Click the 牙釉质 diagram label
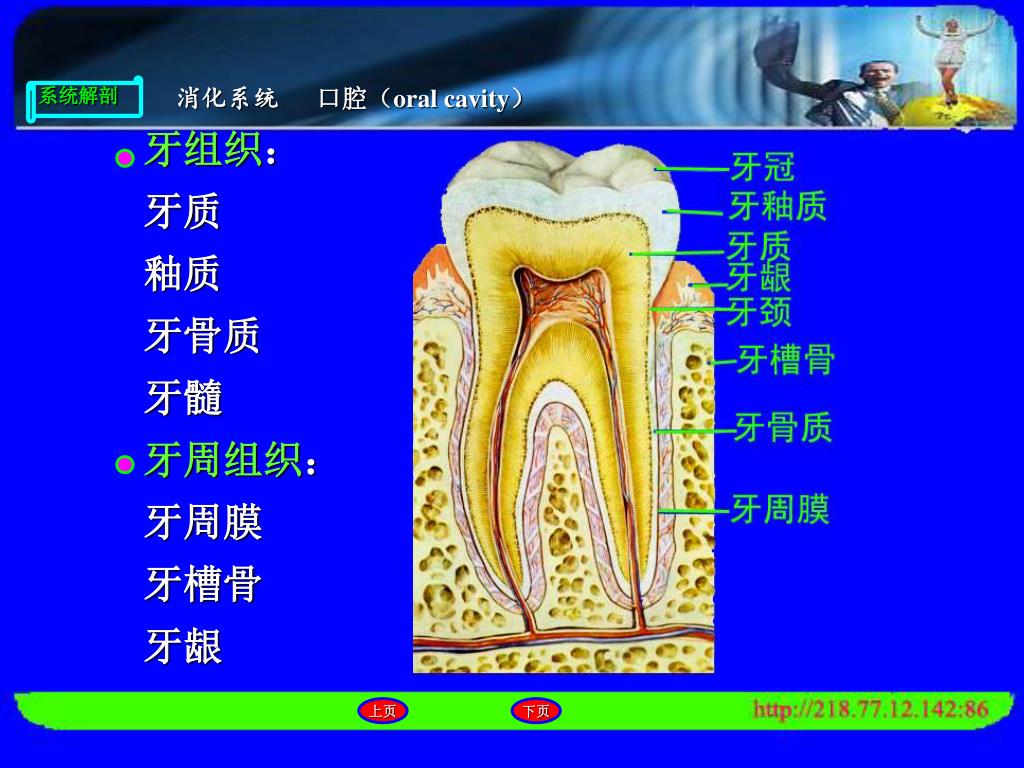The height and width of the screenshot is (768, 1024). [778, 206]
